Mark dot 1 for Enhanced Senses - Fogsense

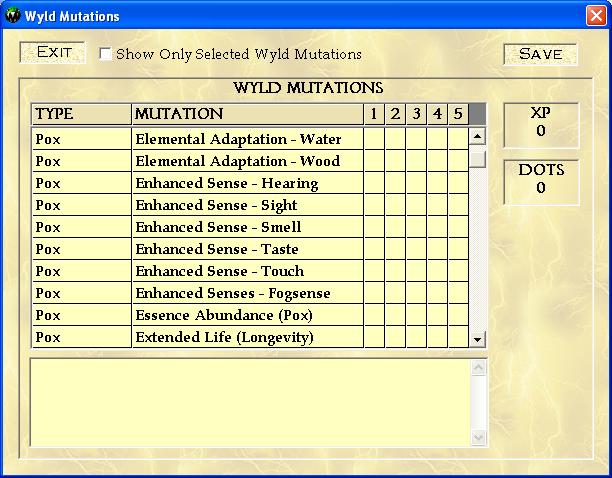pos(374,293)
